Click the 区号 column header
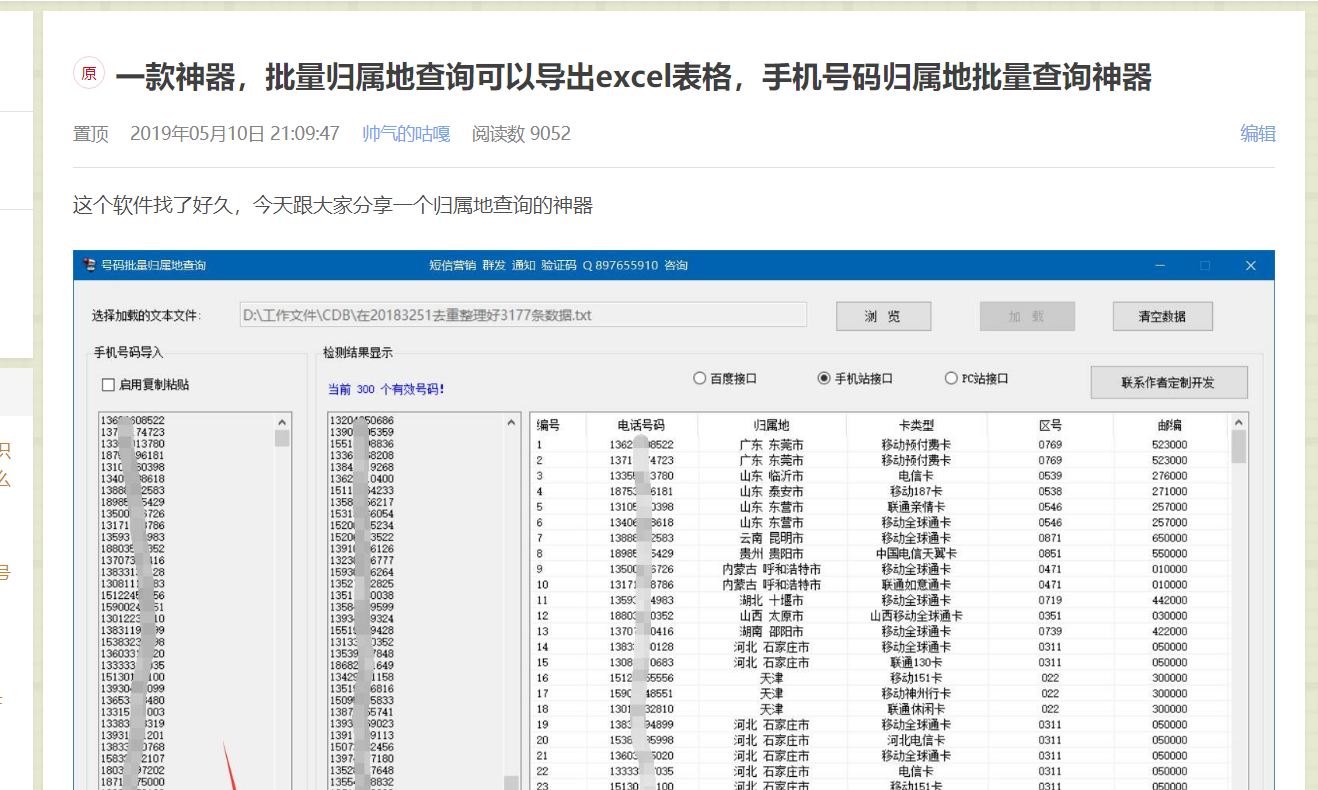 pos(1050,425)
